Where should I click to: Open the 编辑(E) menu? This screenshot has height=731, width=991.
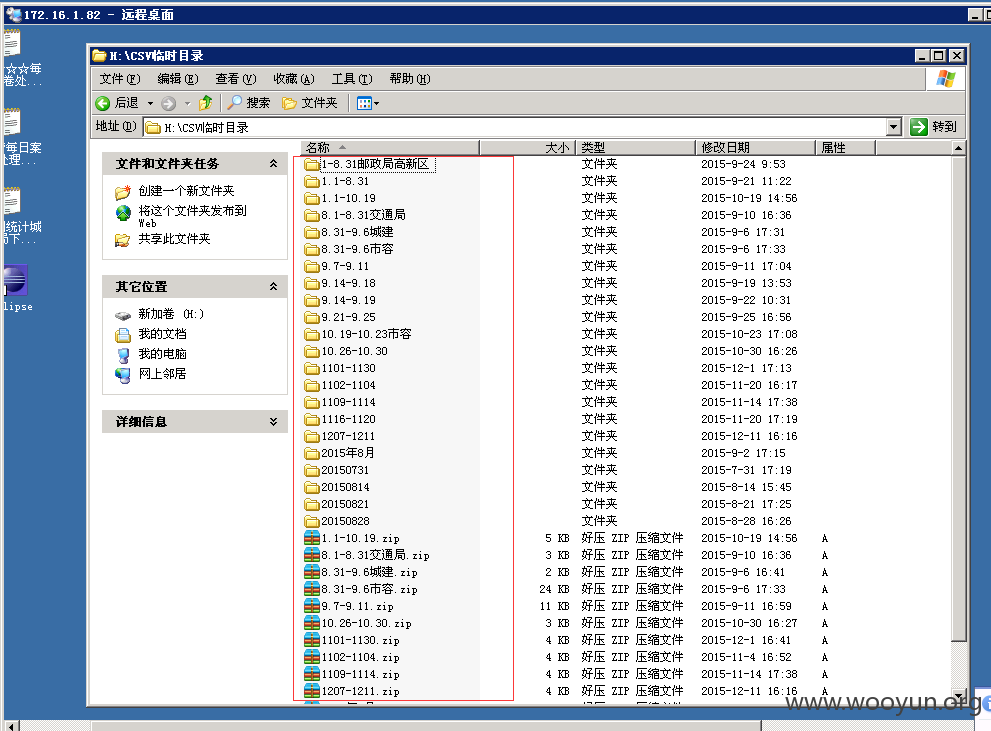(x=178, y=79)
